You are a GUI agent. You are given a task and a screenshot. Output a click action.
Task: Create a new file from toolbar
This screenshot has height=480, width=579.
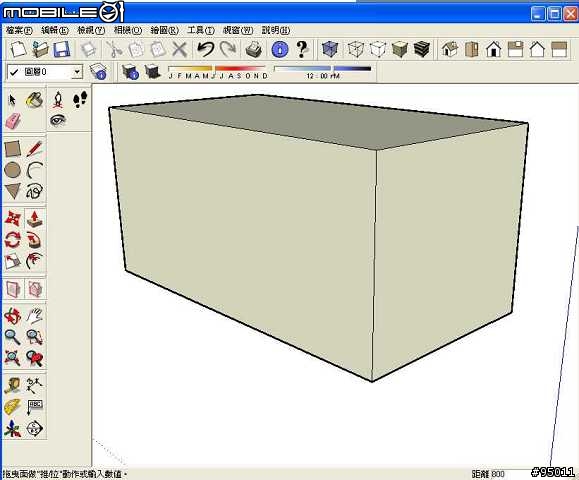pos(18,49)
